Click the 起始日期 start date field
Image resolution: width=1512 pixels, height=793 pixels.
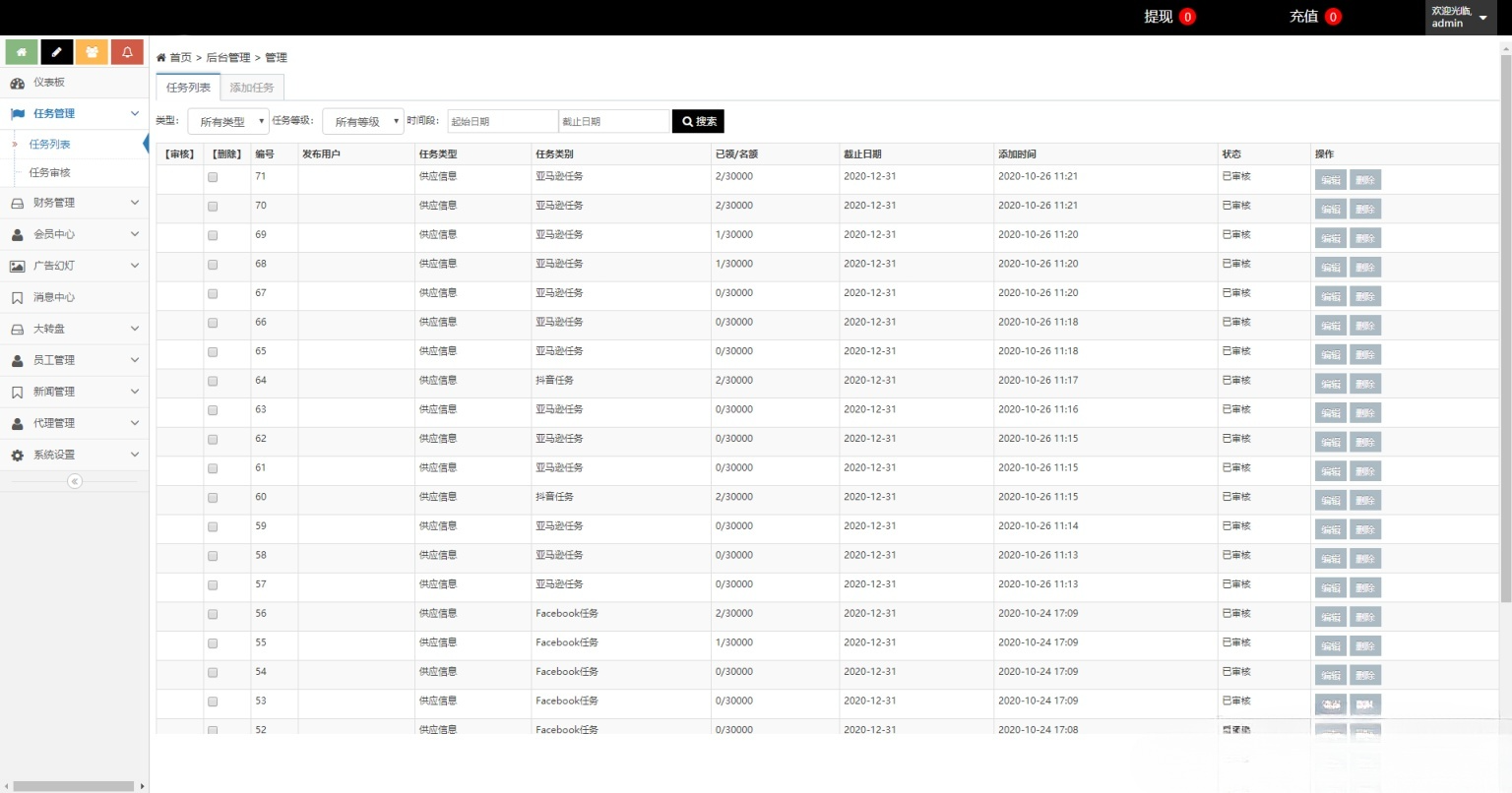[502, 121]
